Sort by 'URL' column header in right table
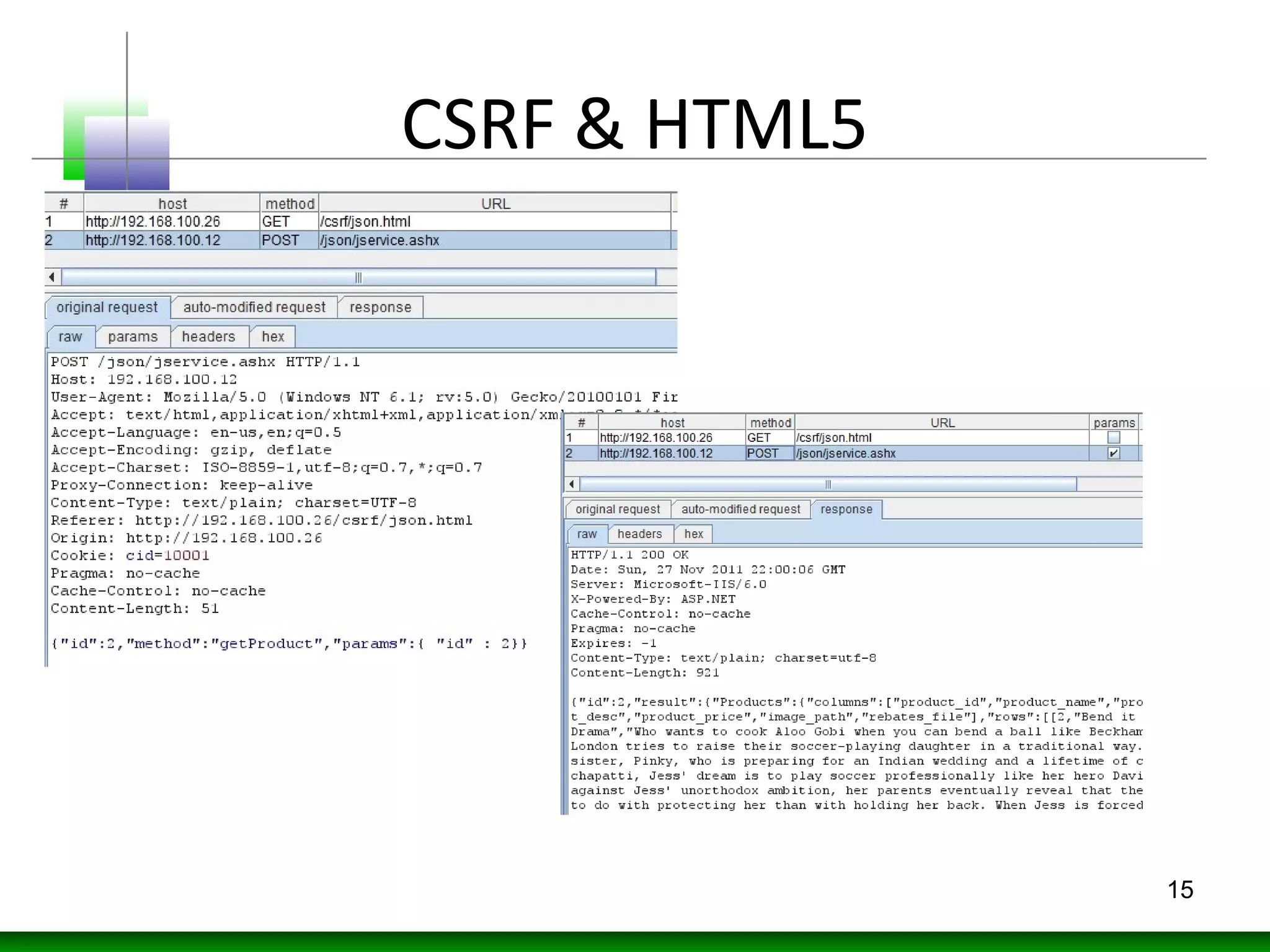The width and height of the screenshot is (1270, 952). click(942, 423)
